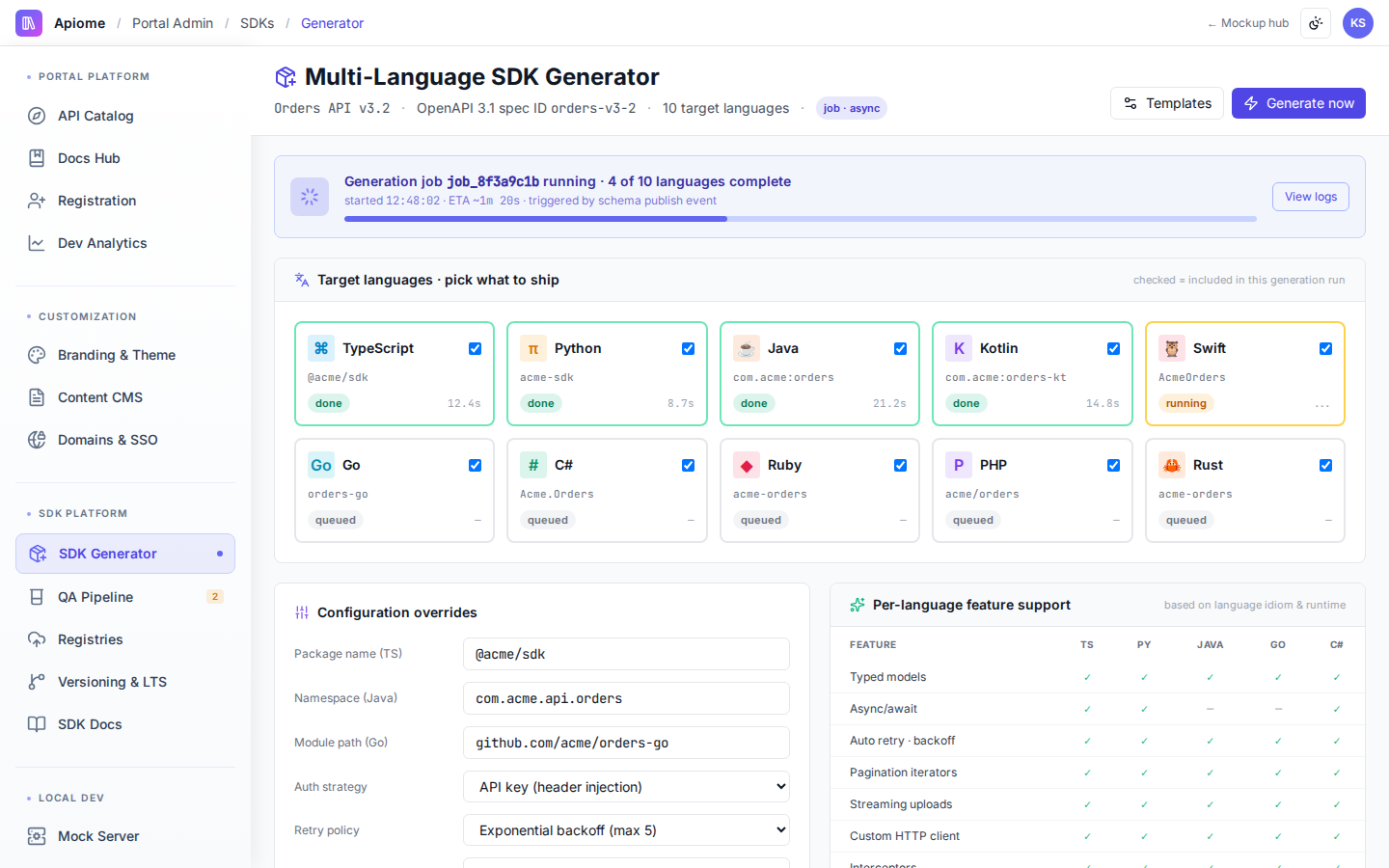The width and height of the screenshot is (1389, 868).
Task: Follow the Mockup hub link
Action: pyautogui.click(x=1248, y=23)
